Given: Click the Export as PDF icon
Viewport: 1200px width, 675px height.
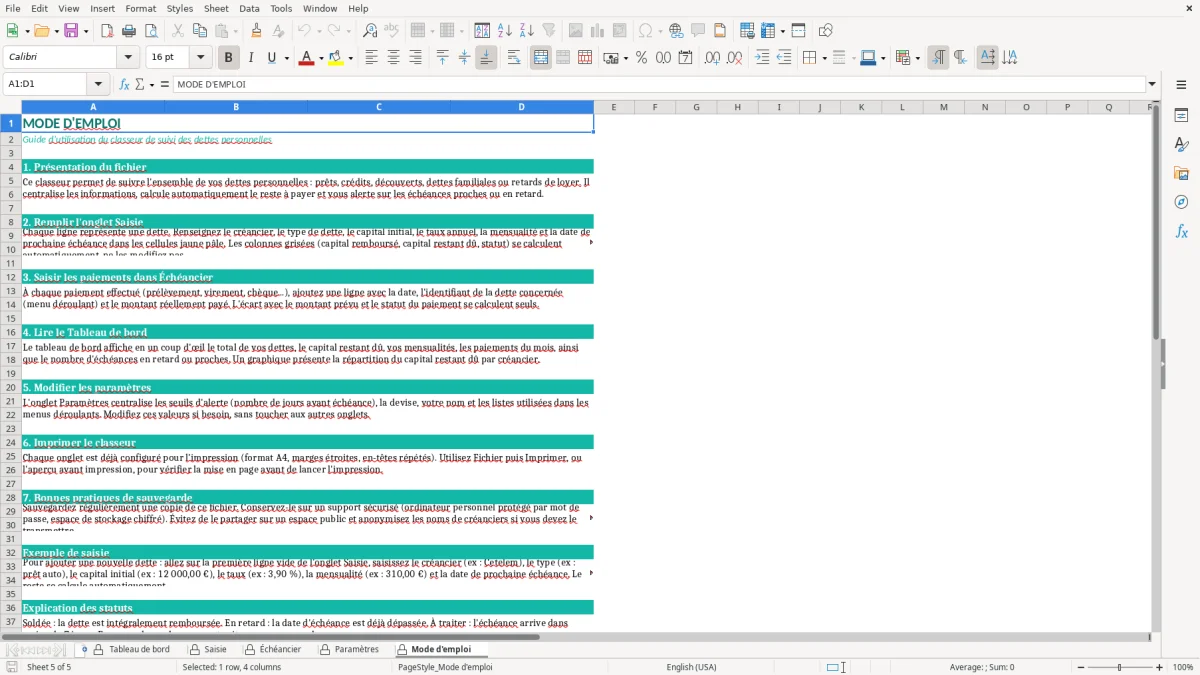Looking at the screenshot, I should pos(107,31).
